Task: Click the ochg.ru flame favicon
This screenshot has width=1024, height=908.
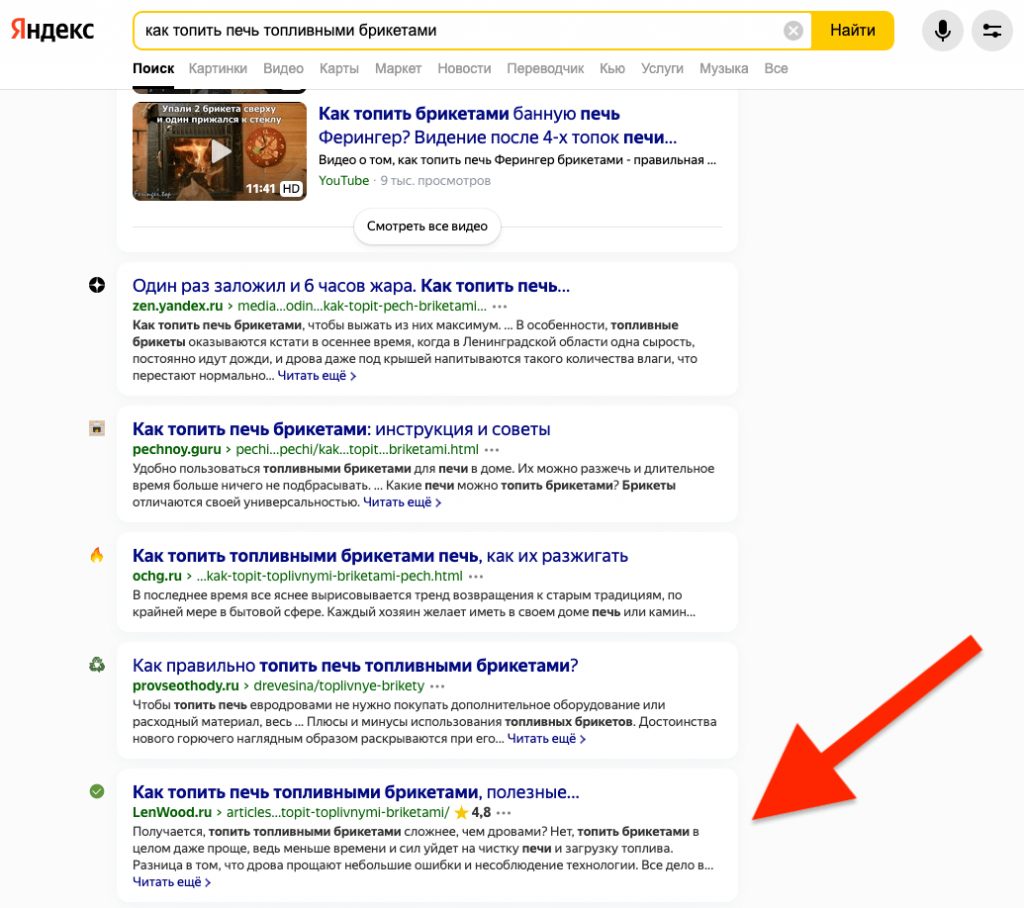Action: [97, 555]
